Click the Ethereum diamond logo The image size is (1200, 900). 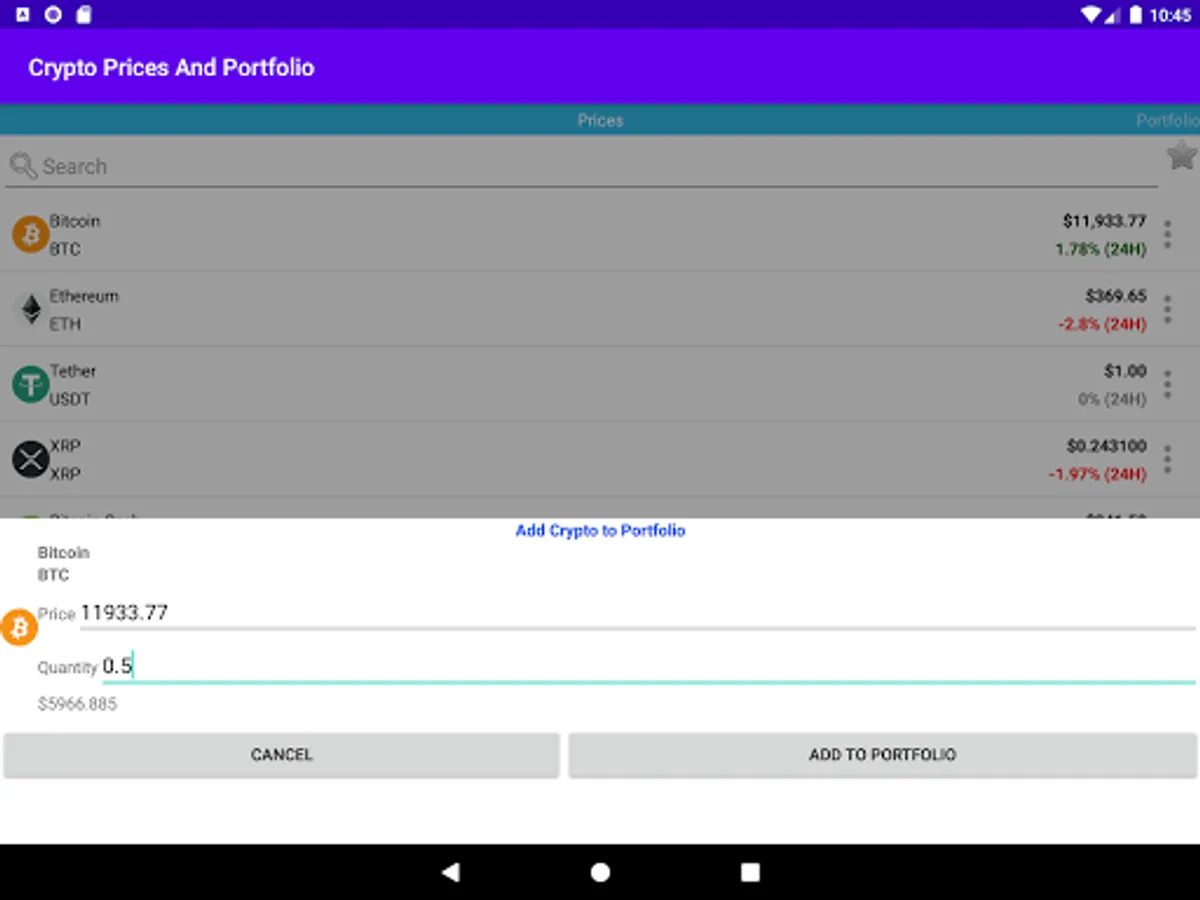click(31, 309)
